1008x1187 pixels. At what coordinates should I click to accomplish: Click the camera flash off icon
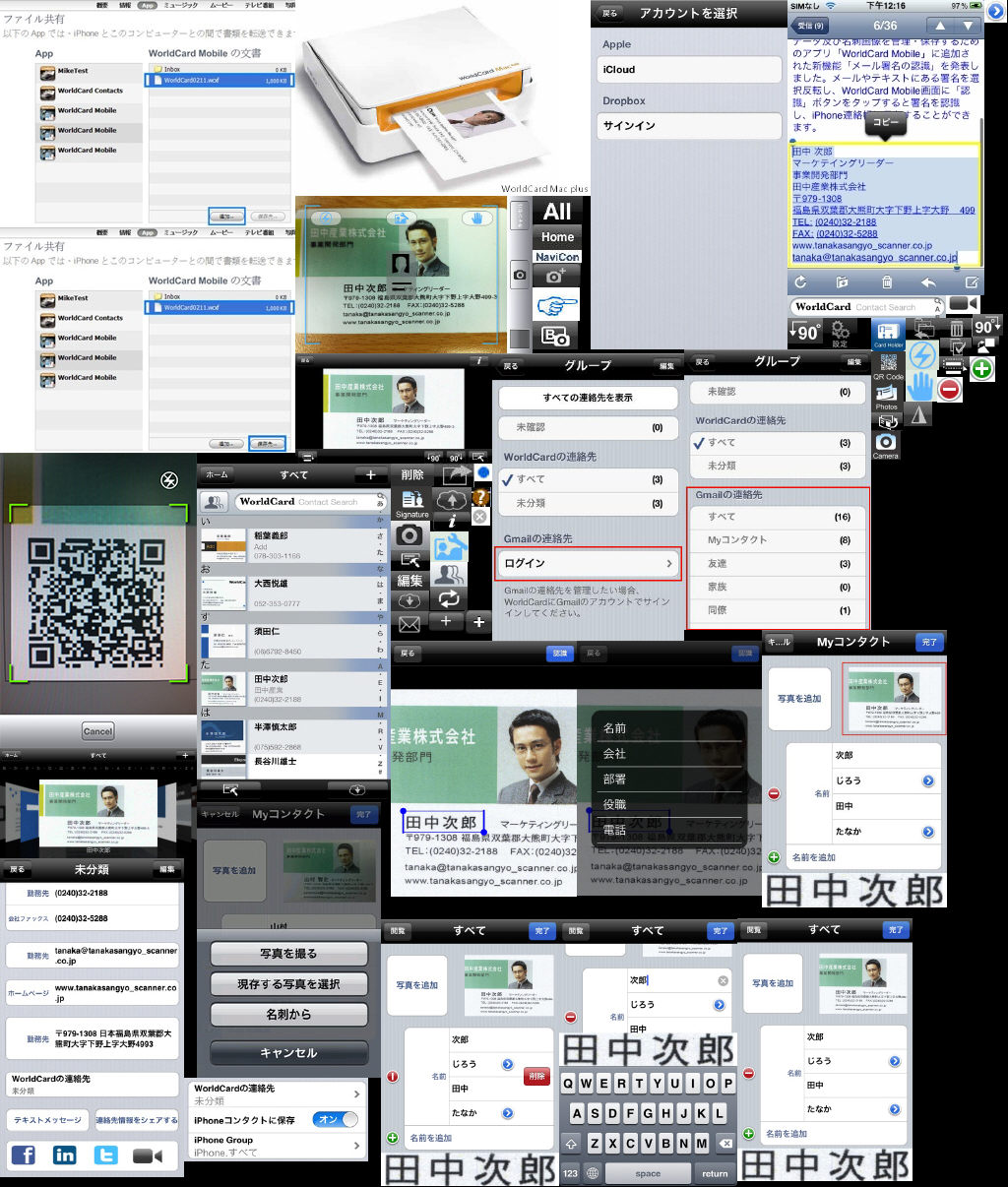tap(169, 480)
